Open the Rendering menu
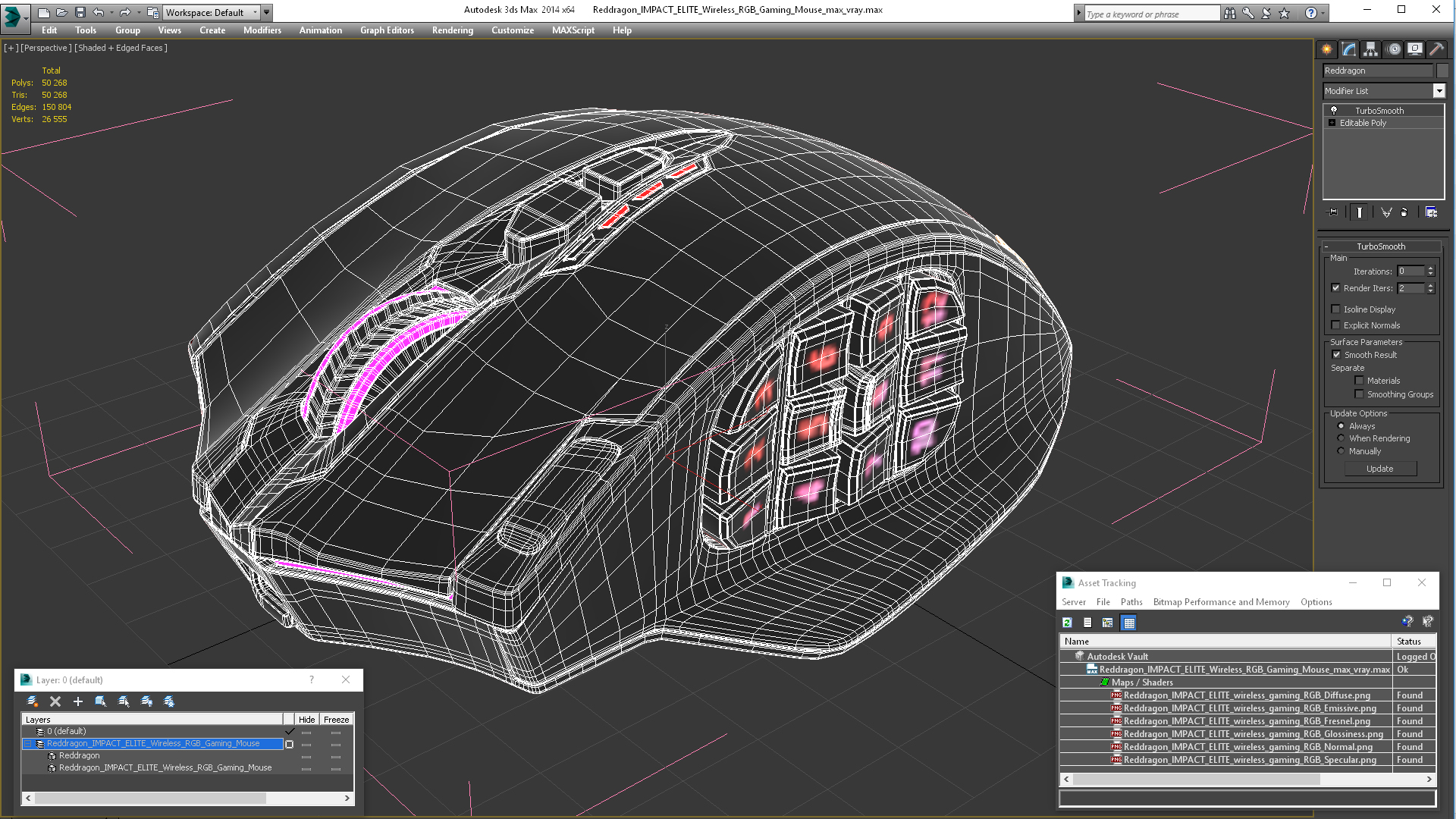 point(452,30)
